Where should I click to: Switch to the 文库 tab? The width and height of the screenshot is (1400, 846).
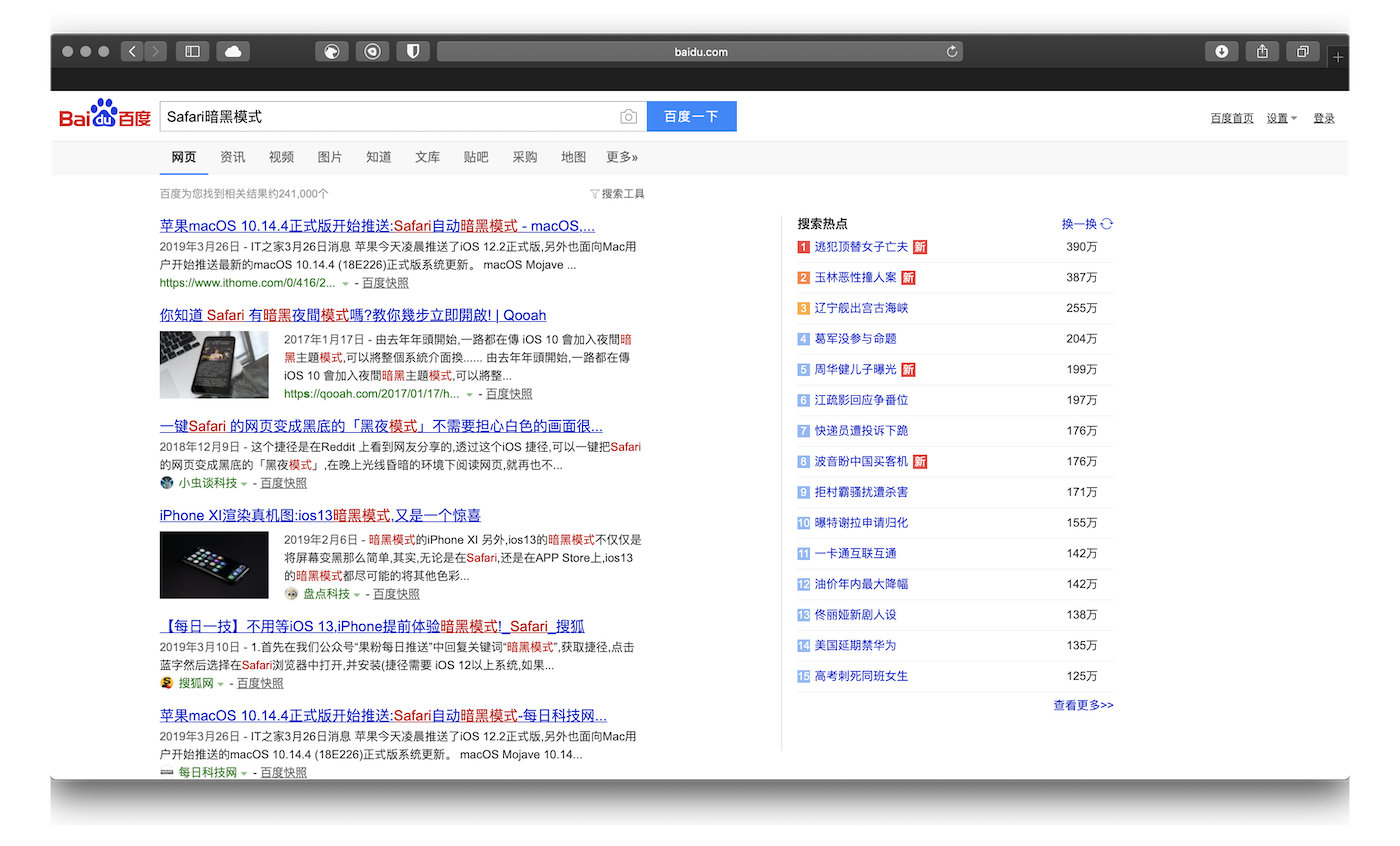[x=427, y=157]
